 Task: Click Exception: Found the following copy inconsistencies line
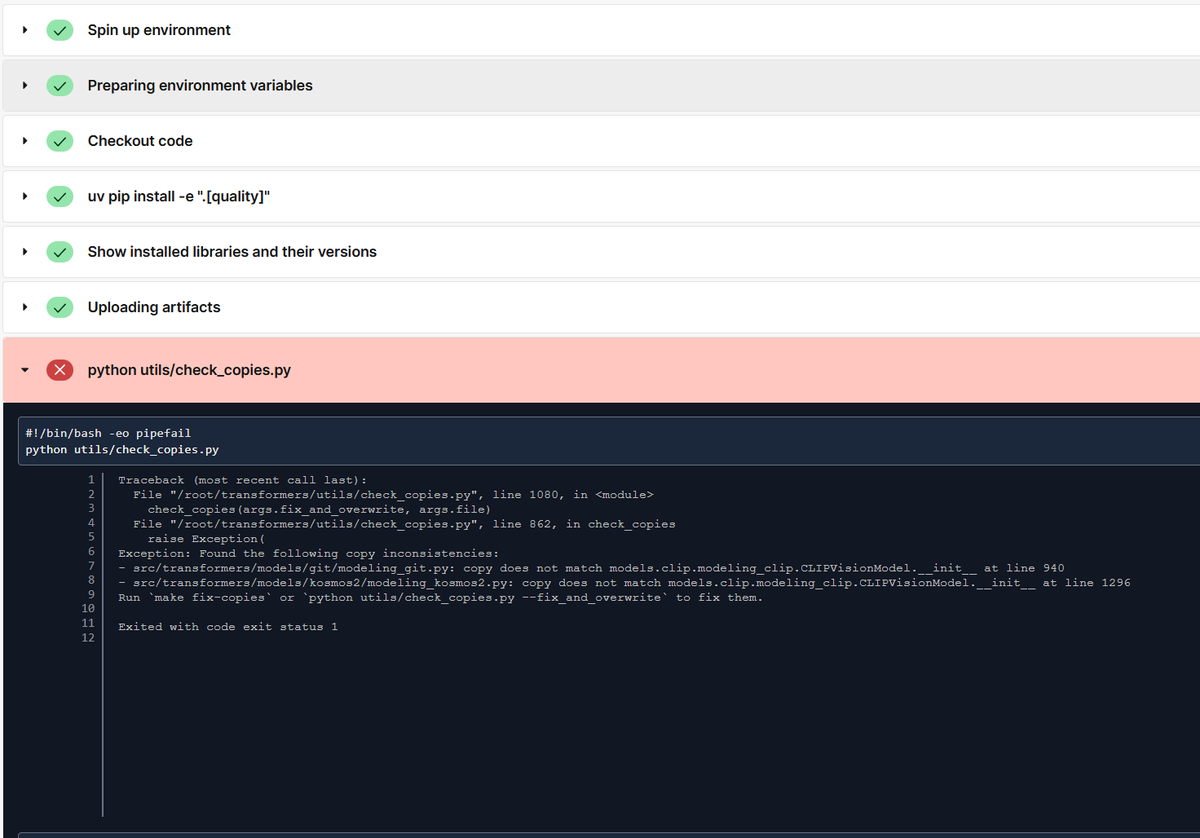pos(308,553)
